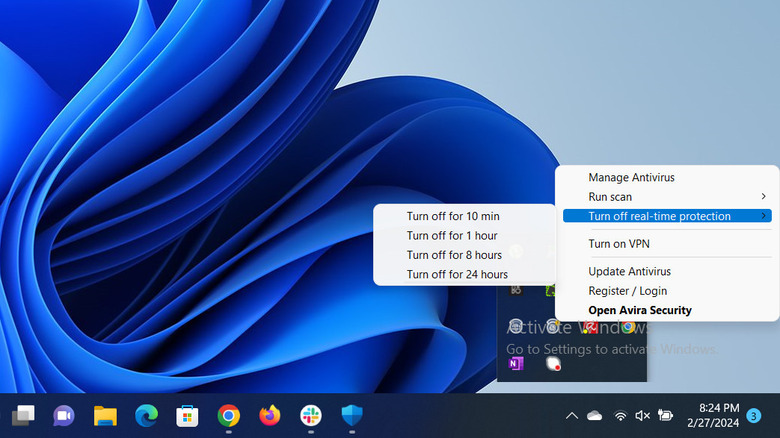
Task: Open Slack from the taskbar
Action: pos(311,415)
